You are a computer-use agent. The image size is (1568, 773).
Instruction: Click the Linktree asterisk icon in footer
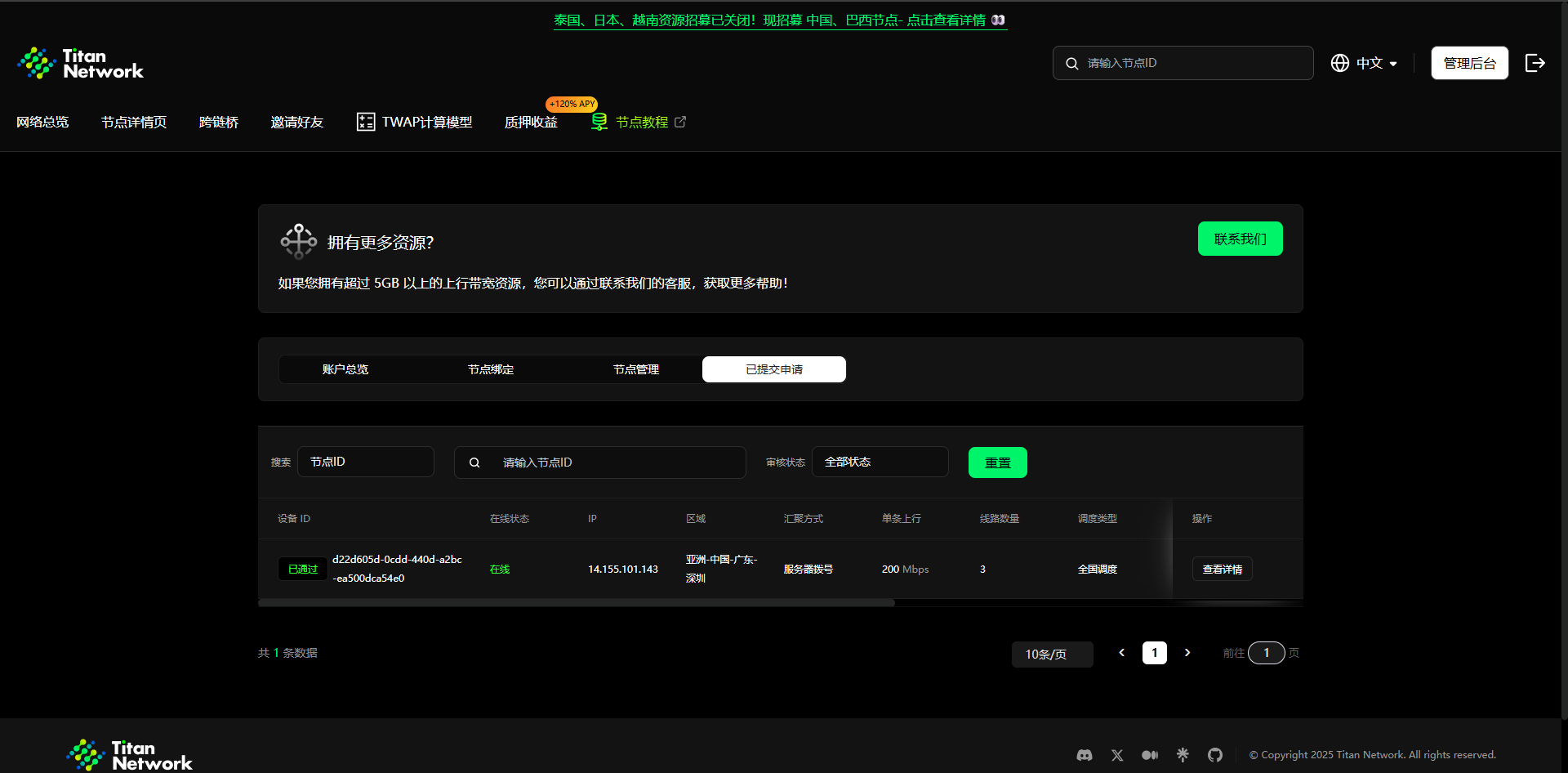tap(1183, 755)
